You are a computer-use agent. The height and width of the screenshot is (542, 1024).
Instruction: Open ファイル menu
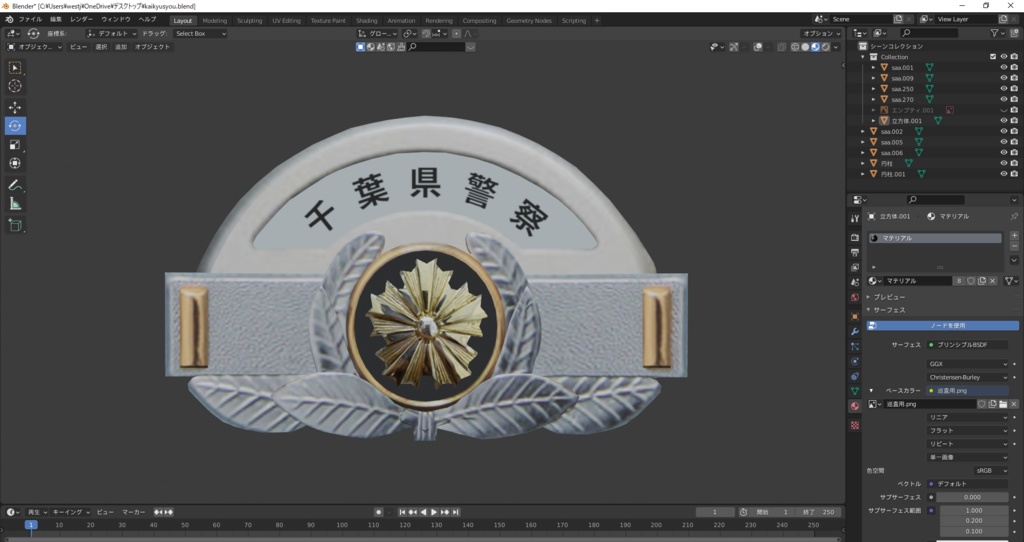tap(30, 20)
